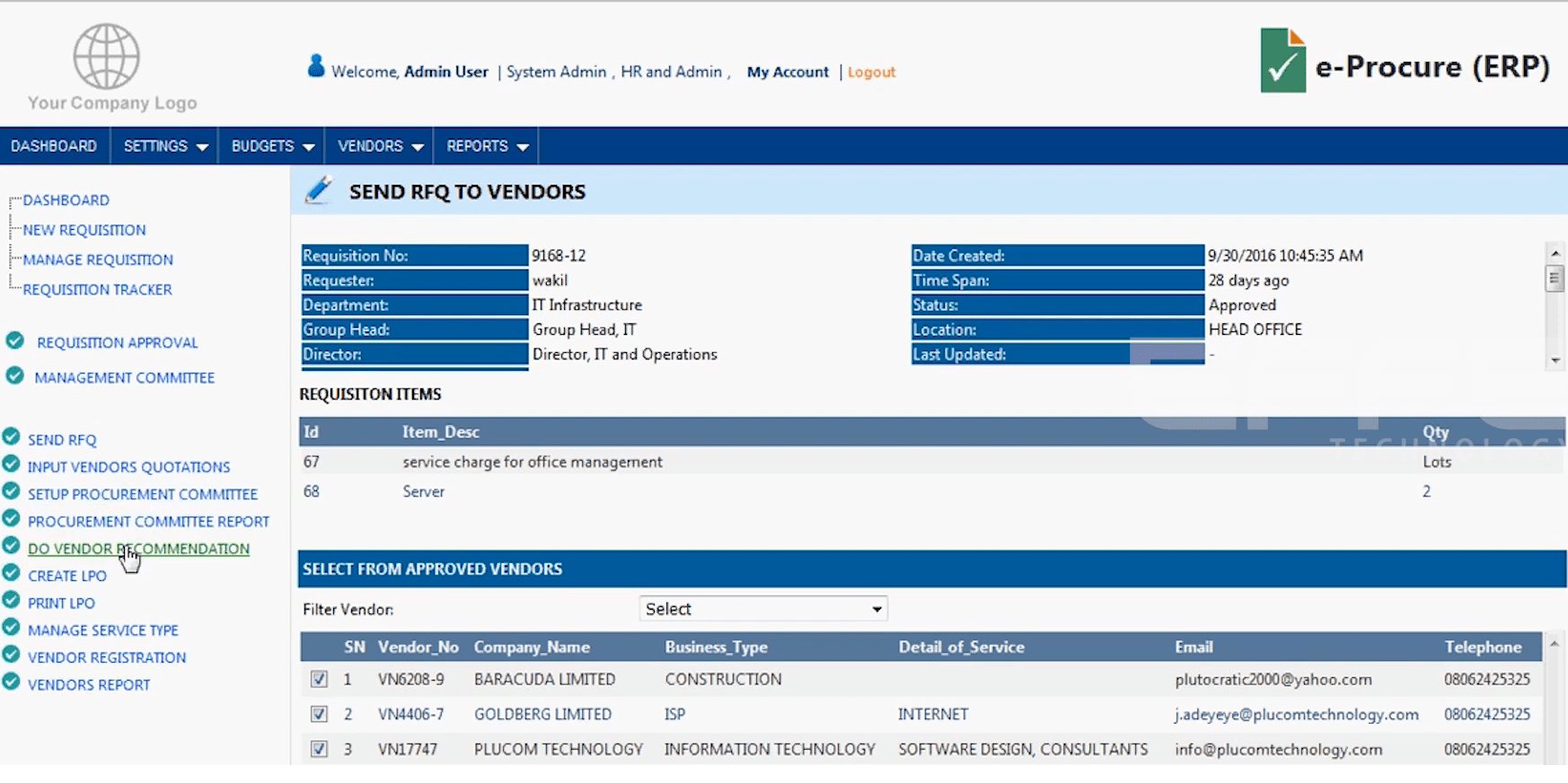Open Setup Procurement Committee link

(x=143, y=494)
